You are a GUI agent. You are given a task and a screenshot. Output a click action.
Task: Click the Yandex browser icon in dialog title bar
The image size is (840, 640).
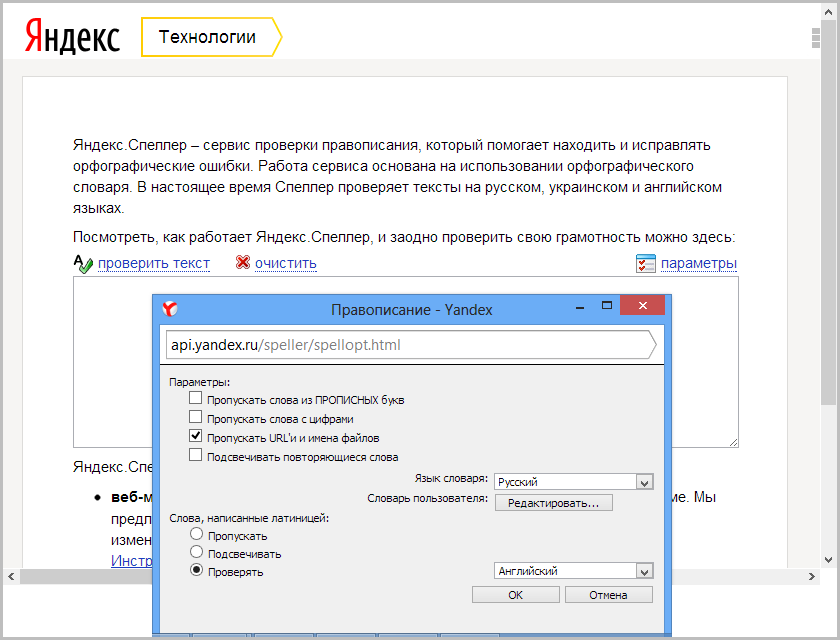(170, 308)
